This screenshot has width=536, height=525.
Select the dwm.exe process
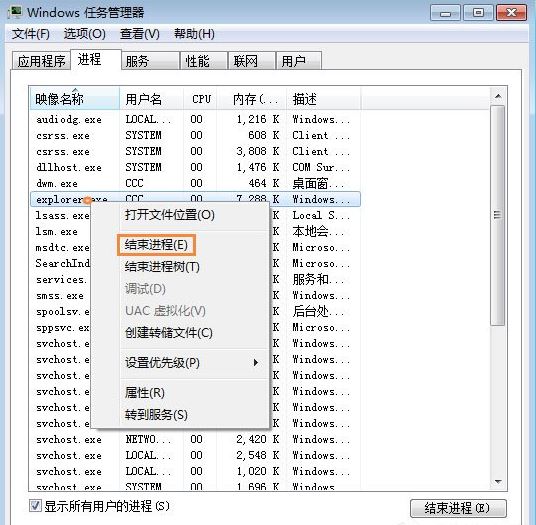click(195, 183)
